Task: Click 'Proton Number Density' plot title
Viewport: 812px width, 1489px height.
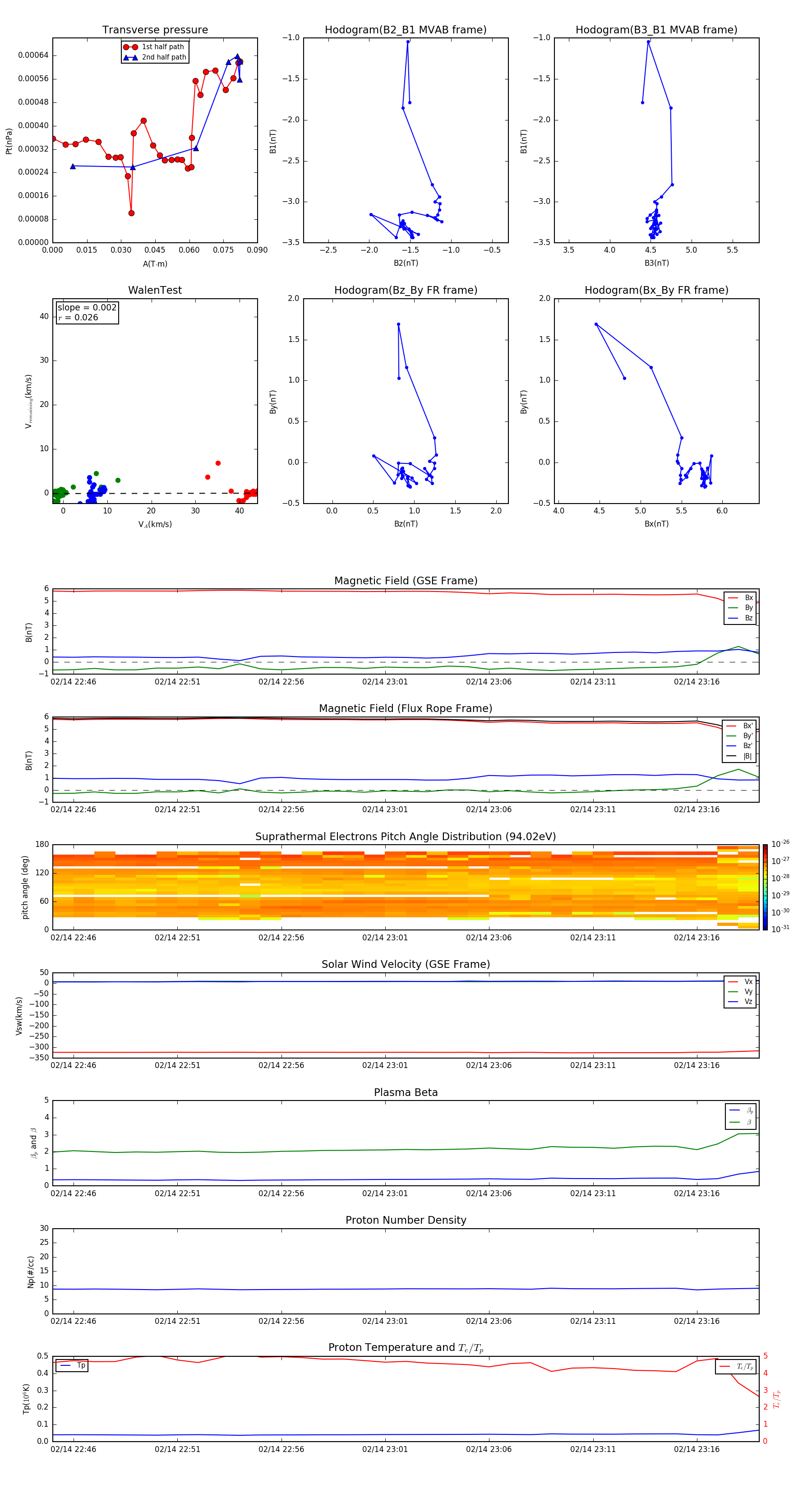Action: 406,1220
